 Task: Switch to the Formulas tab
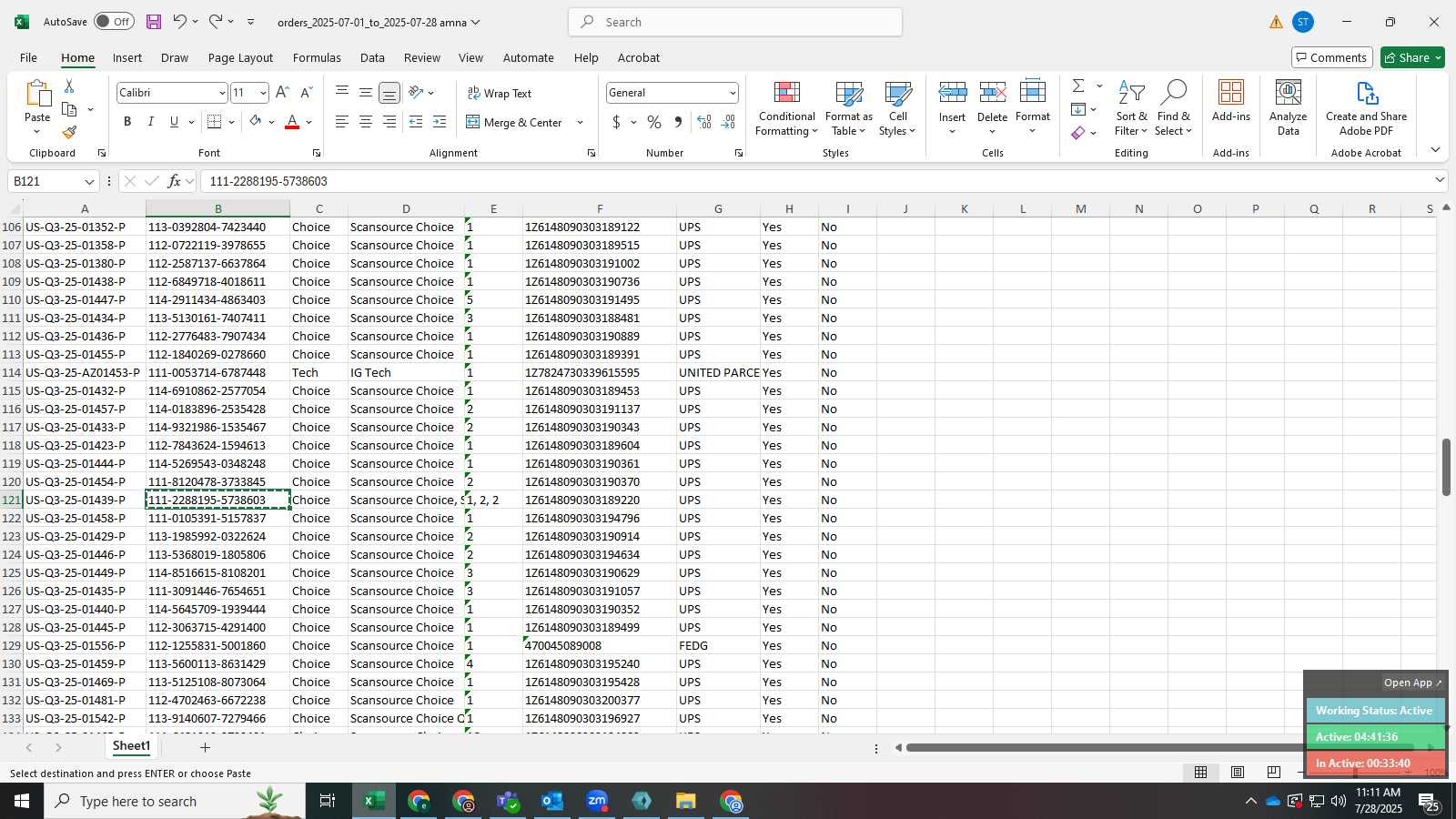[x=317, y=57]
